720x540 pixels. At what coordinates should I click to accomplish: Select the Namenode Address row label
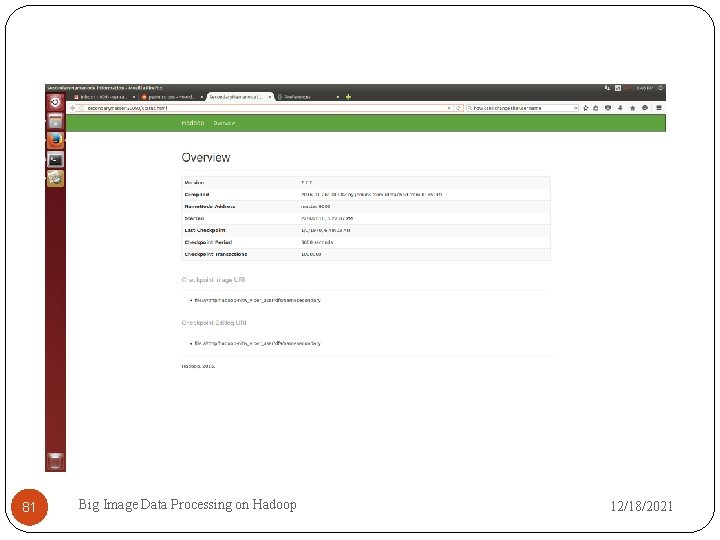click(210, 206)
